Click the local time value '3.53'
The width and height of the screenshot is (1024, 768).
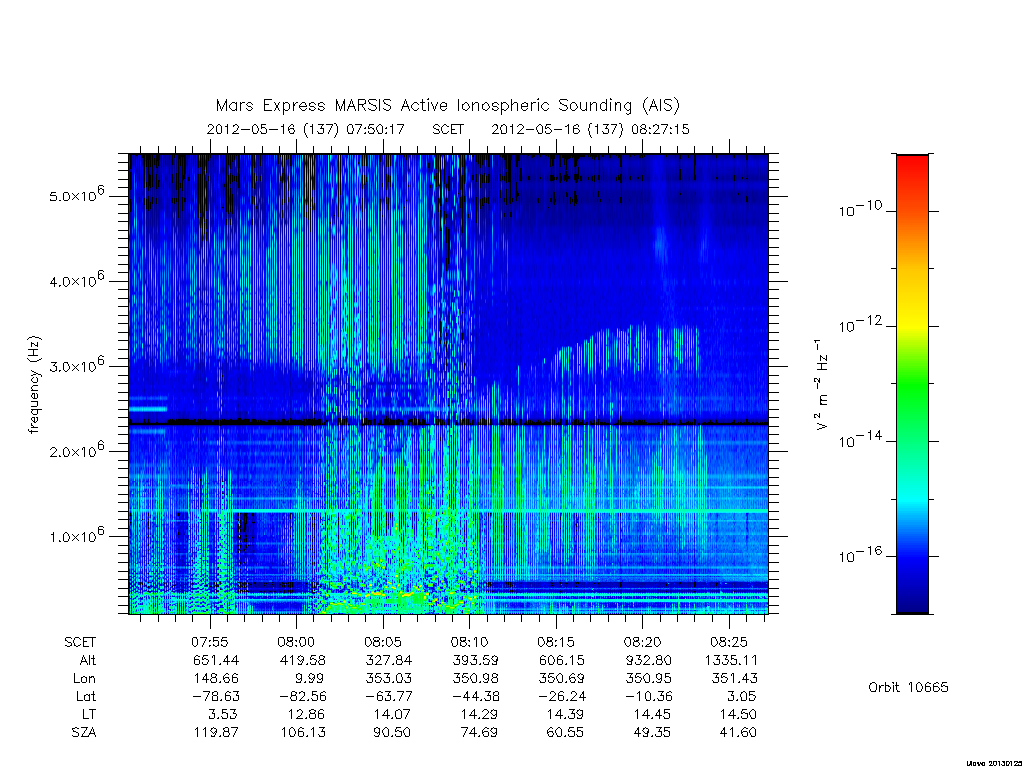click(x=222, y=714)
